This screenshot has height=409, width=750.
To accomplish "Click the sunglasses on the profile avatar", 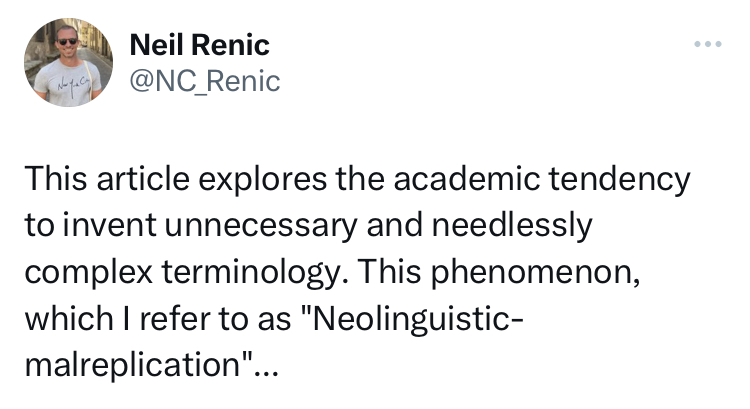I will 66,41.
